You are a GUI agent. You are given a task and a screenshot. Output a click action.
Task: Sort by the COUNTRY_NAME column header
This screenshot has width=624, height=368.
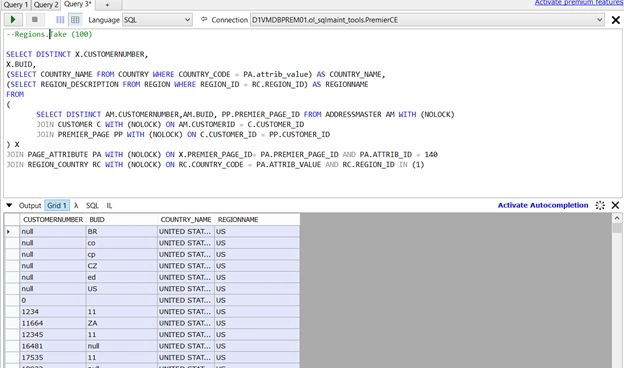click(186, 220)
